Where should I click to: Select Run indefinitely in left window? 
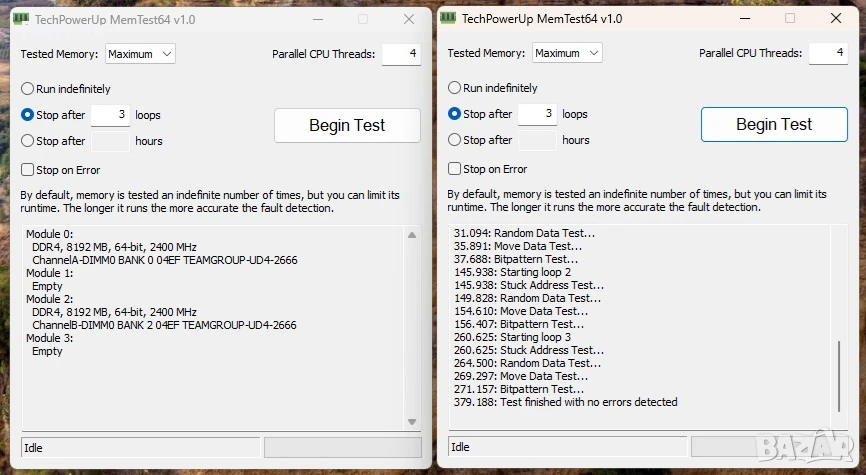pos(65,88)
